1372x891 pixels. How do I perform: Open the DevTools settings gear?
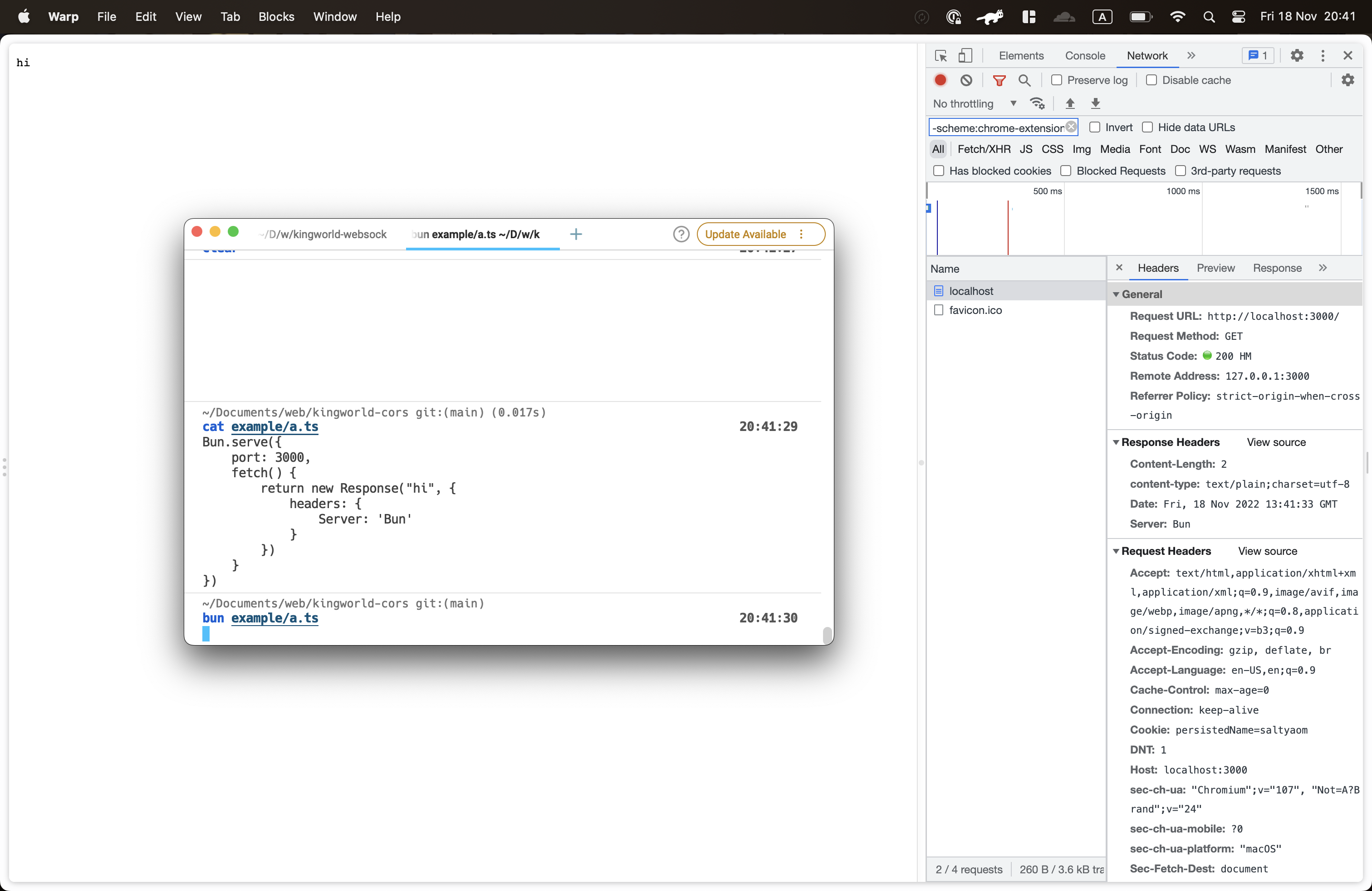point(1297,55)
